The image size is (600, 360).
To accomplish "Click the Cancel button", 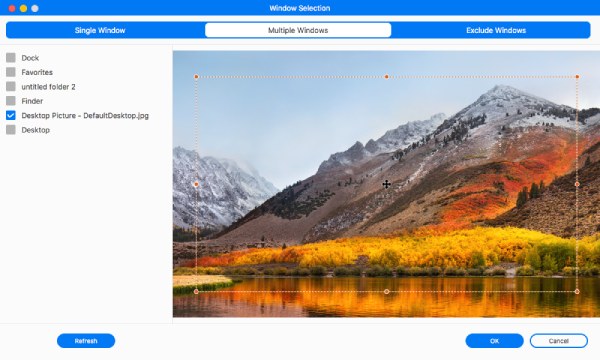I will tap(559, 341).
